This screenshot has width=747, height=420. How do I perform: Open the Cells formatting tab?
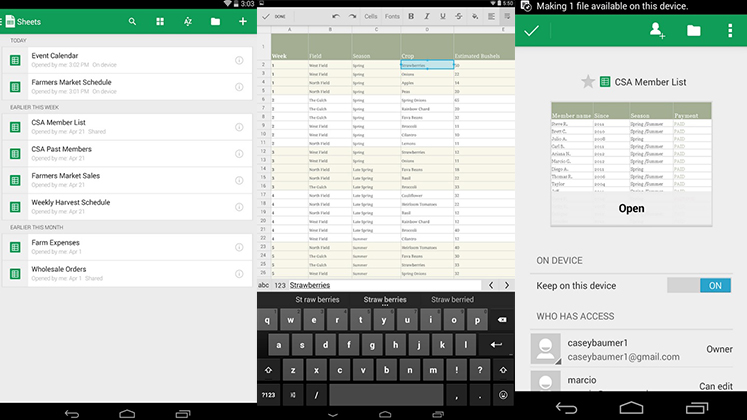(371, 16)
